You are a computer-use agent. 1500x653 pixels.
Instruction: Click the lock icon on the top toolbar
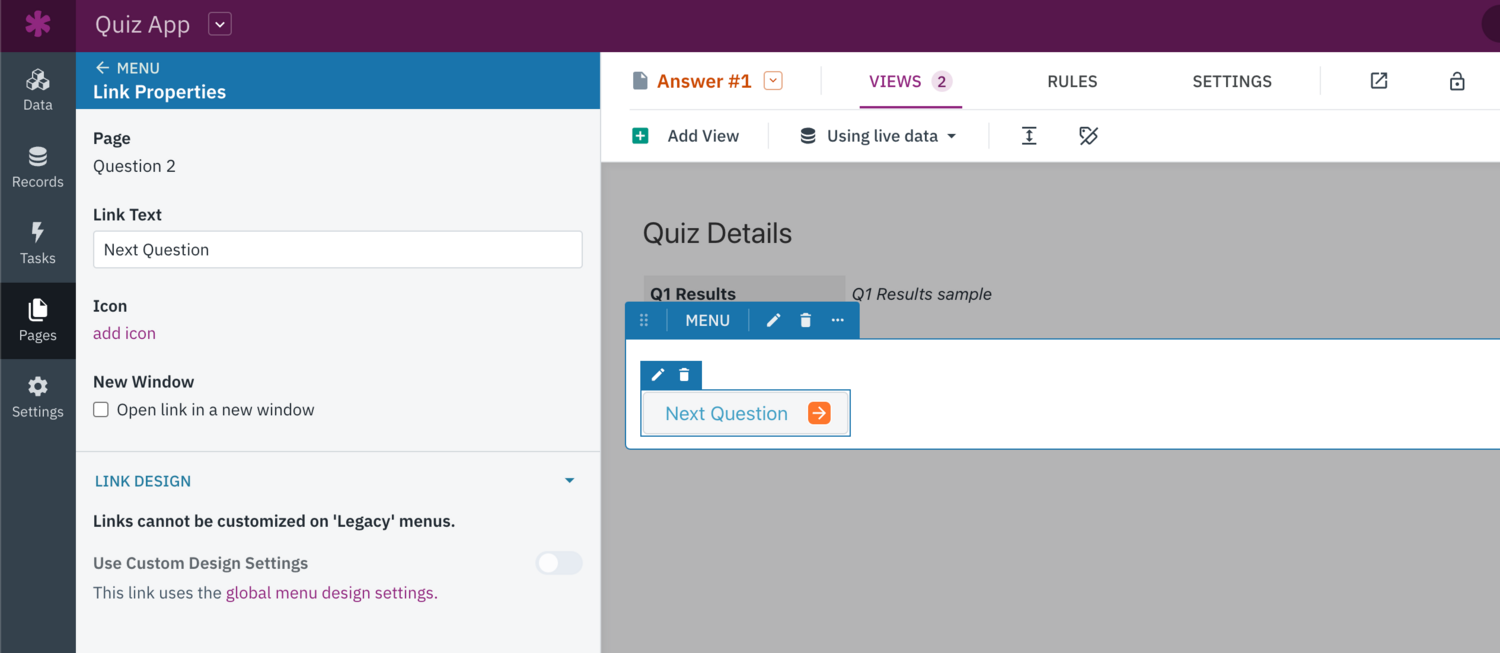pos(1457,81)
